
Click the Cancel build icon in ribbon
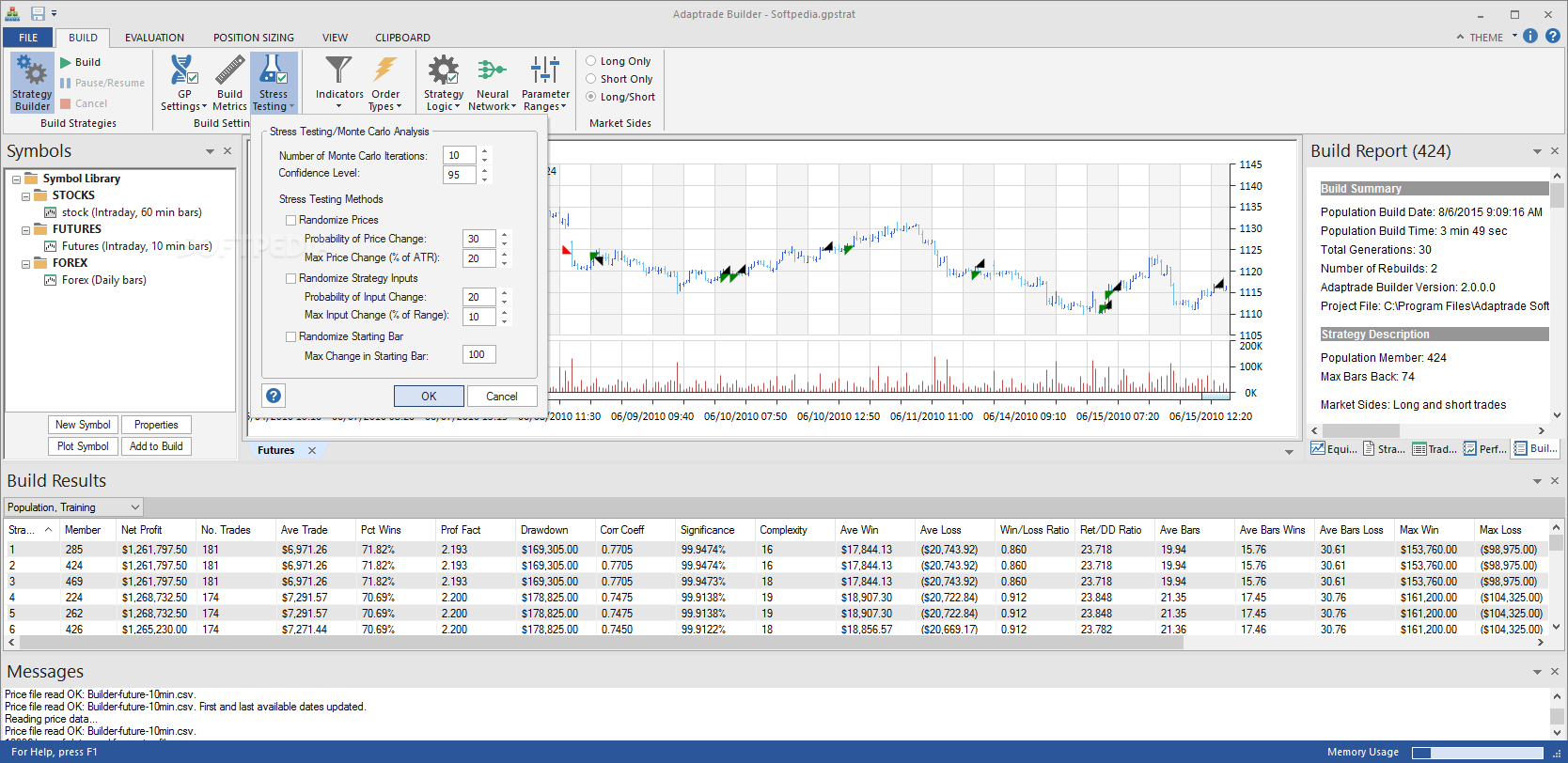pyautogui.click(x=66, y=103)
